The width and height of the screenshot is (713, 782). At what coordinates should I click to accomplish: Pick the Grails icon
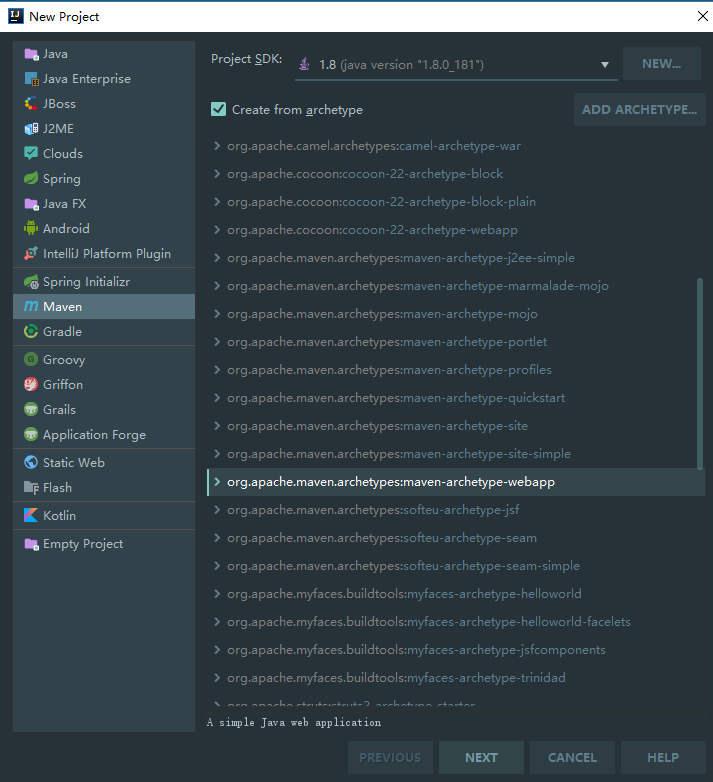pyautogui.click(x=31, y=409)
